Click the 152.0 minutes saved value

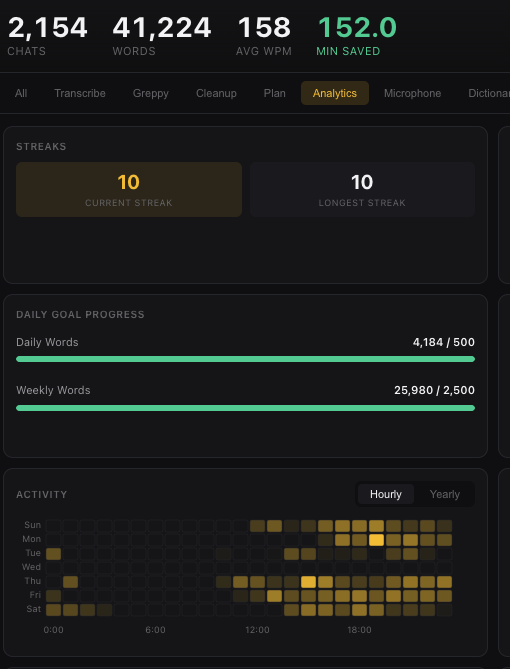[x=357, y=28]
